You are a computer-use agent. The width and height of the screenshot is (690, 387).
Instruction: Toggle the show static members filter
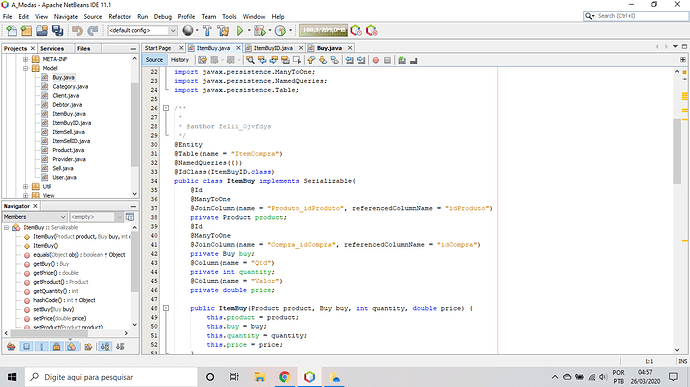click(x=41, y=347)
